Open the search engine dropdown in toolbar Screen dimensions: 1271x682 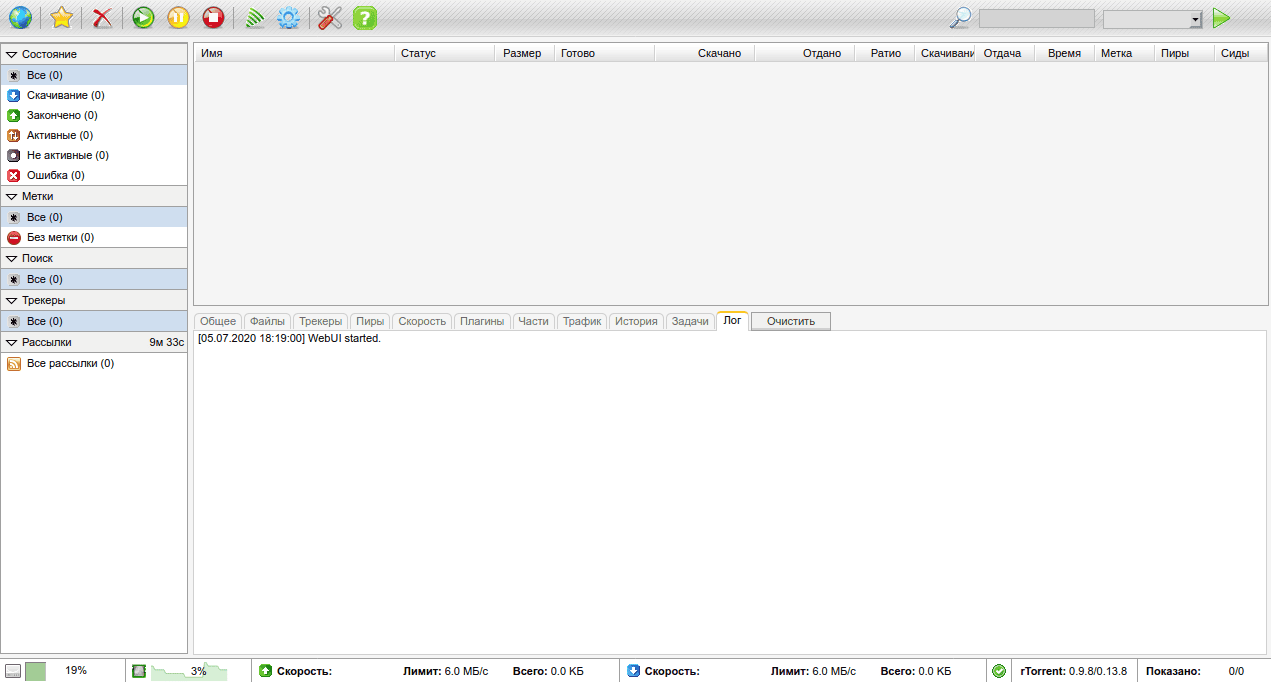[1152, 19]
